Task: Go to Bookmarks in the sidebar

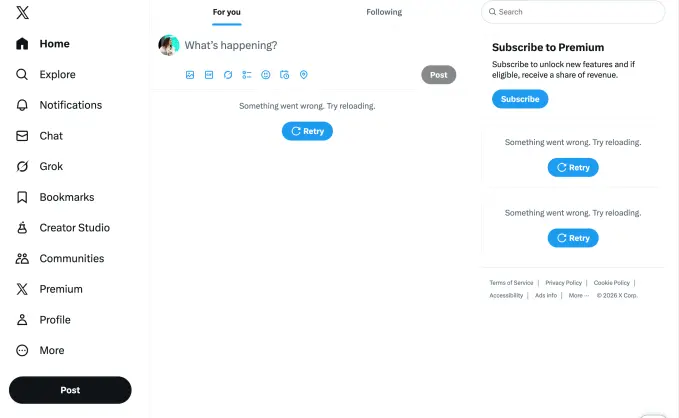Action: (x=66, y=197)
